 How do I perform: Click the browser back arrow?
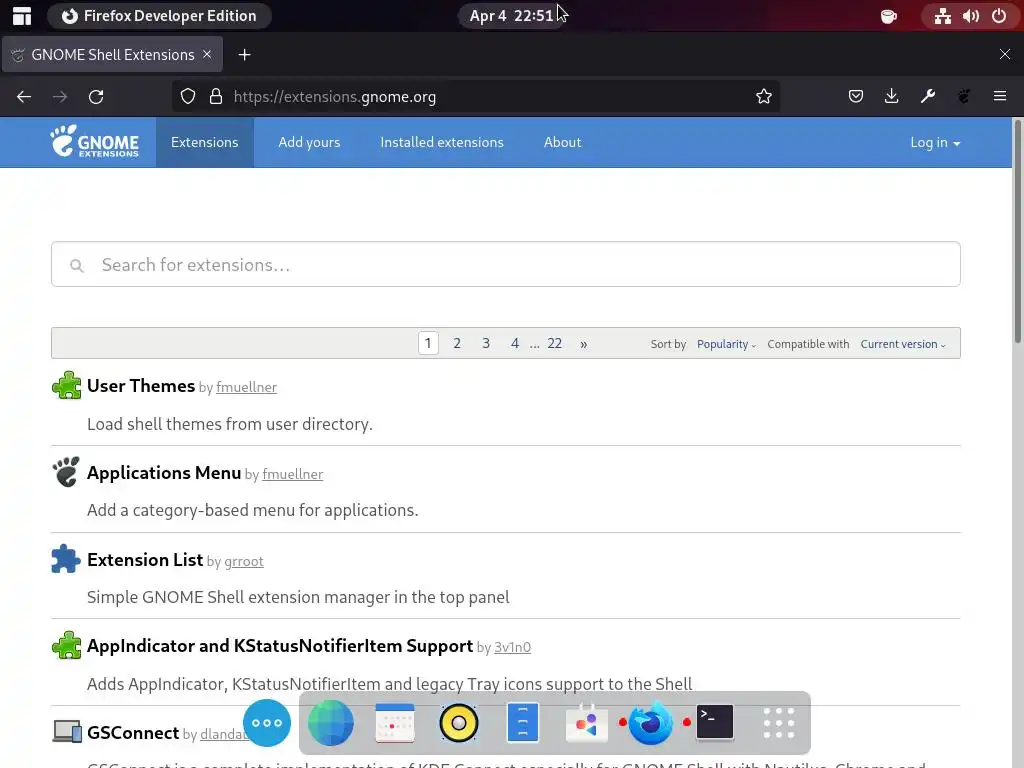(24, 97)
